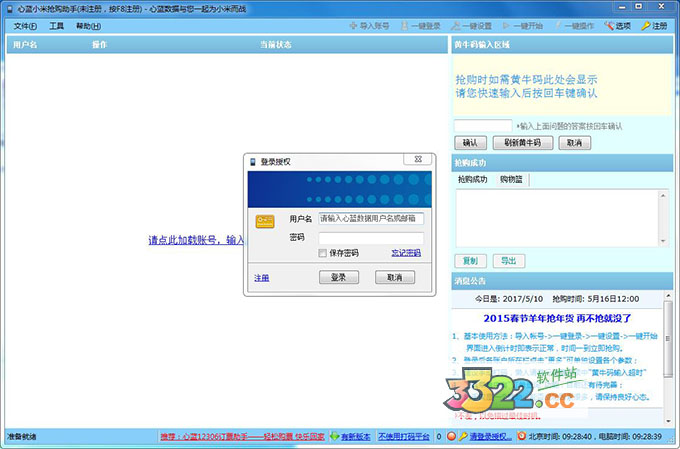Open the 工具 menu
Viewport: 680px width, 449px height.
tap(56, 26)
